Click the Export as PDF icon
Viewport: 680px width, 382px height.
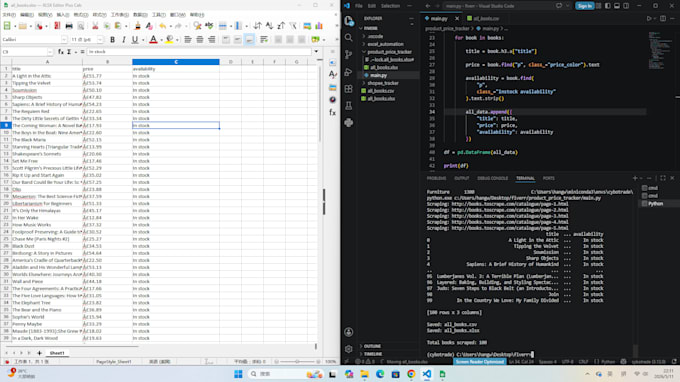pyautogui.click(x=57, y=26)
